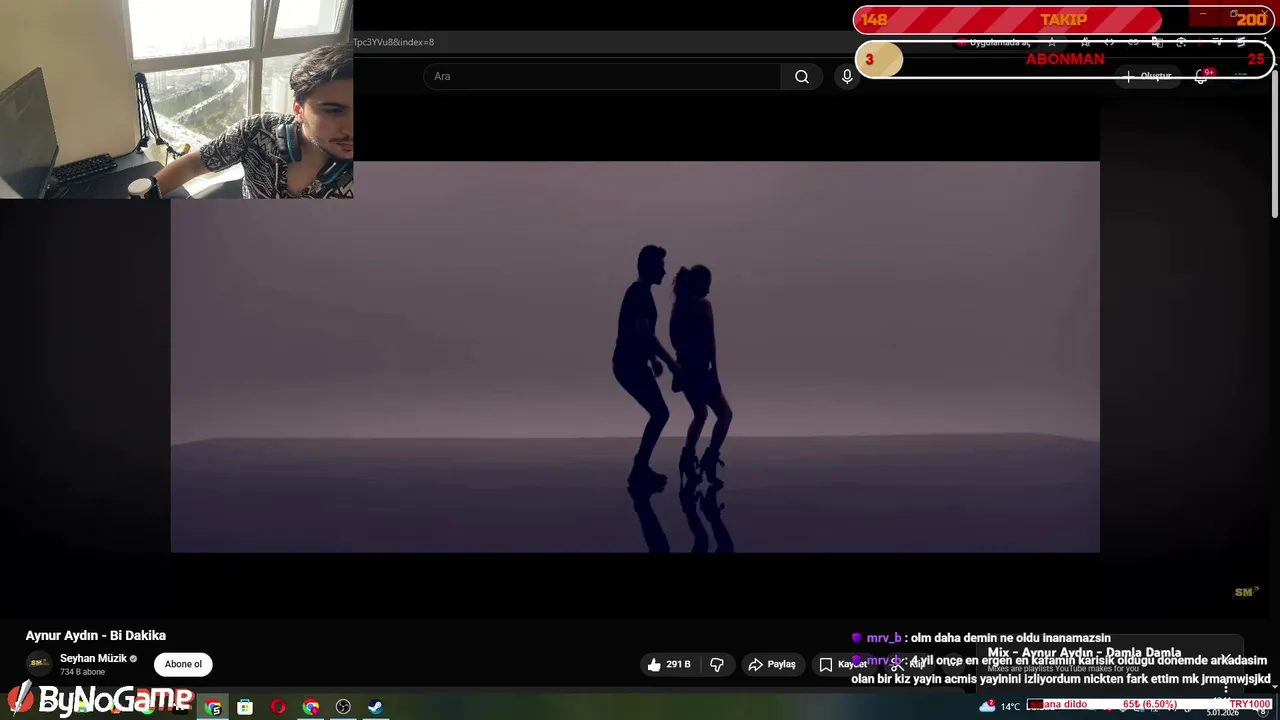Open weather widget showing 14°C
Screen dimensions: 1280x720
[1001, 706]
